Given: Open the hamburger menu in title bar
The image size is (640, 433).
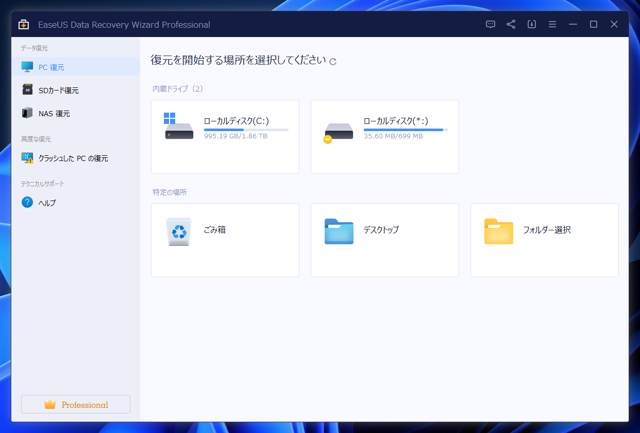Looking at the screenshot, I should 552,24.
